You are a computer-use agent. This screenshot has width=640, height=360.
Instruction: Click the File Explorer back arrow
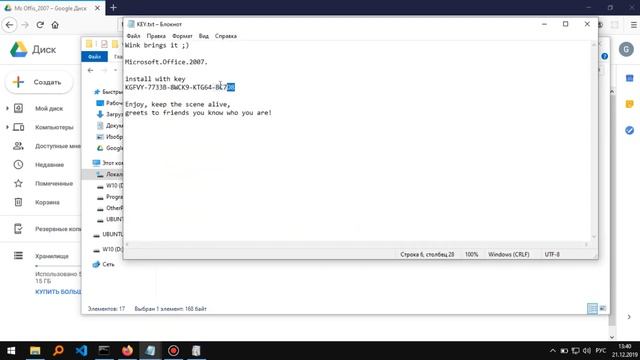click(x=91, y=70)
